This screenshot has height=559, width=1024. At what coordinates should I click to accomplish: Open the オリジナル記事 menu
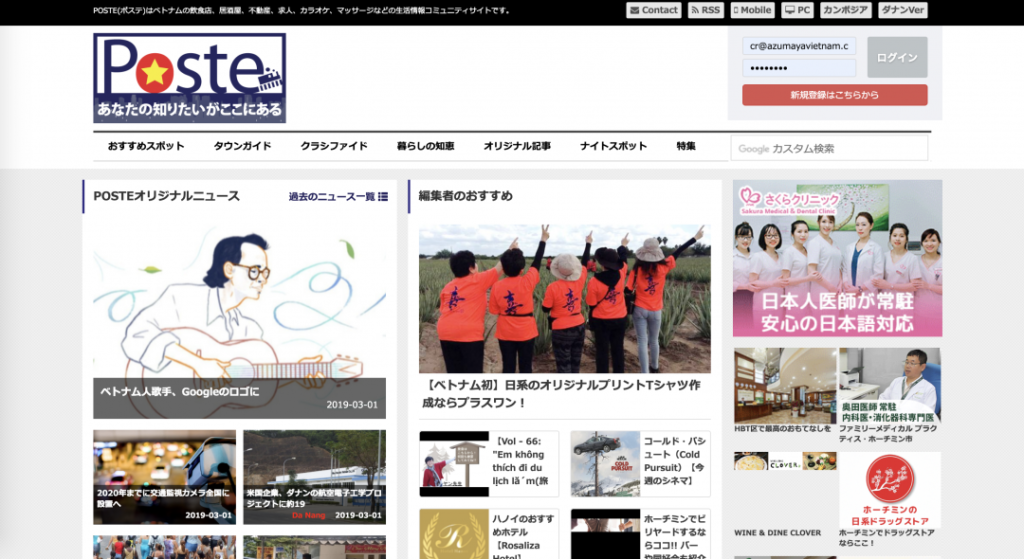(517, 146)
